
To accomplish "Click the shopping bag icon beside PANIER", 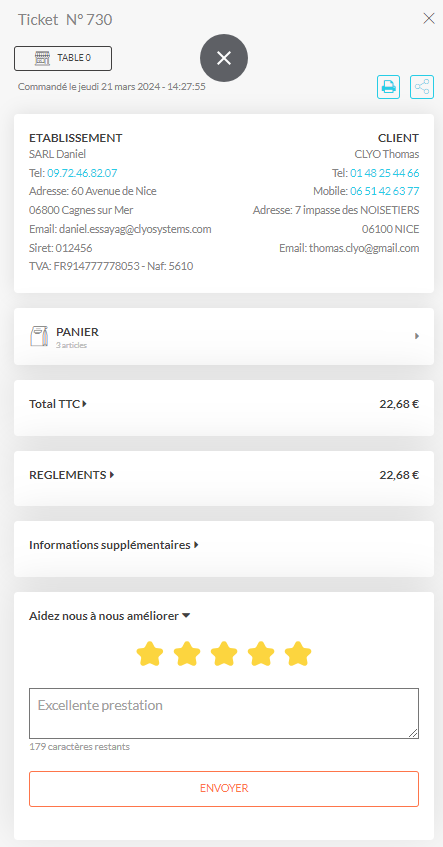I will coord(39,336).
